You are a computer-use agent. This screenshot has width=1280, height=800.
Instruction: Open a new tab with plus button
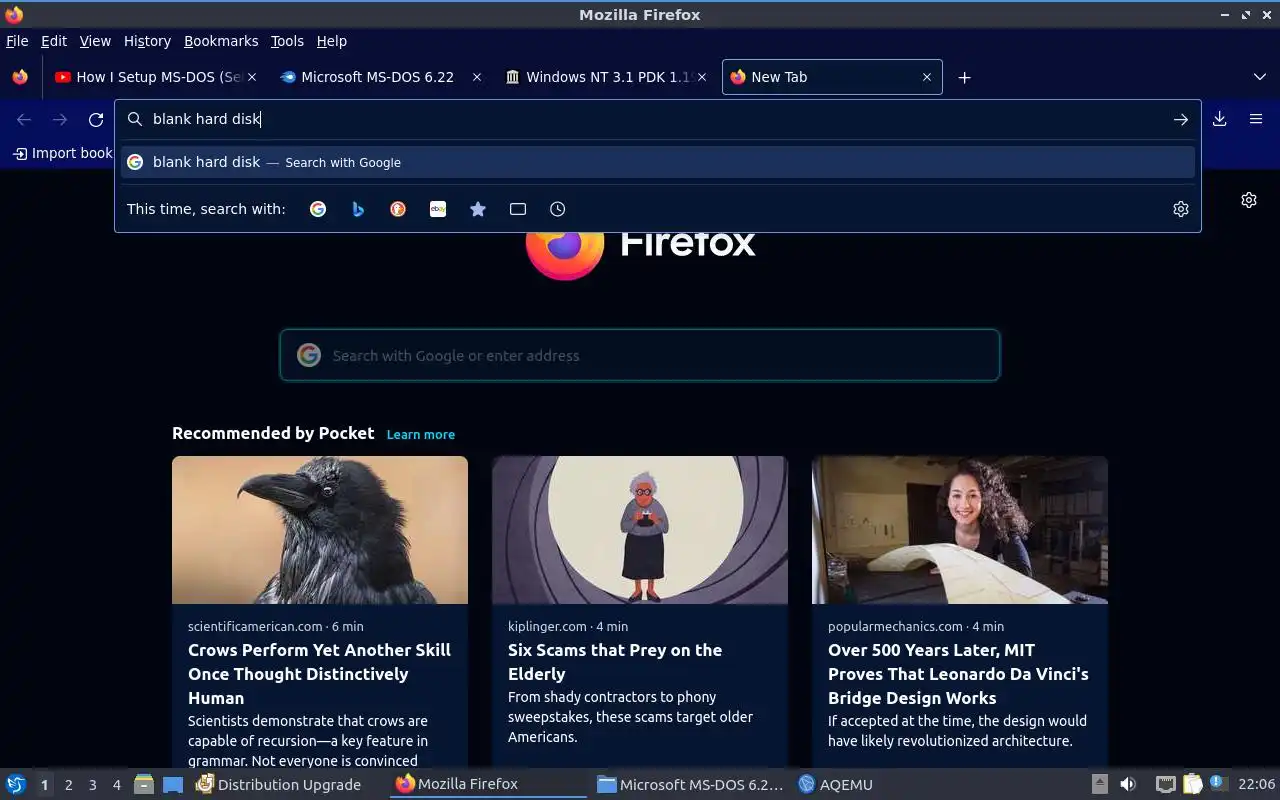pos(964,77)
